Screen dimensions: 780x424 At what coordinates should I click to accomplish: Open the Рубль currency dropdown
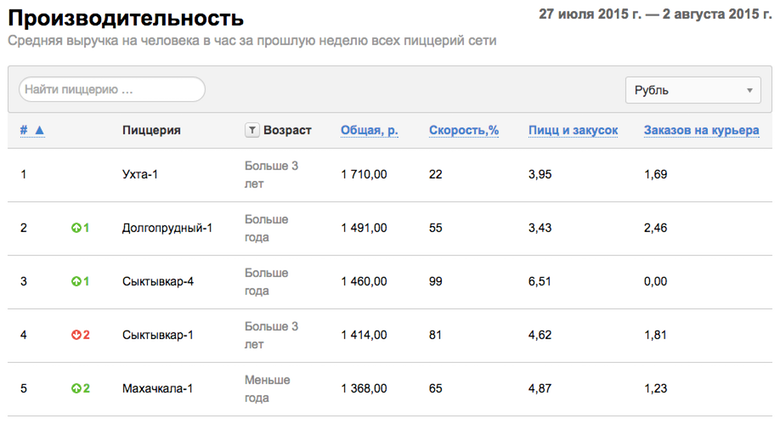[693, 90]
